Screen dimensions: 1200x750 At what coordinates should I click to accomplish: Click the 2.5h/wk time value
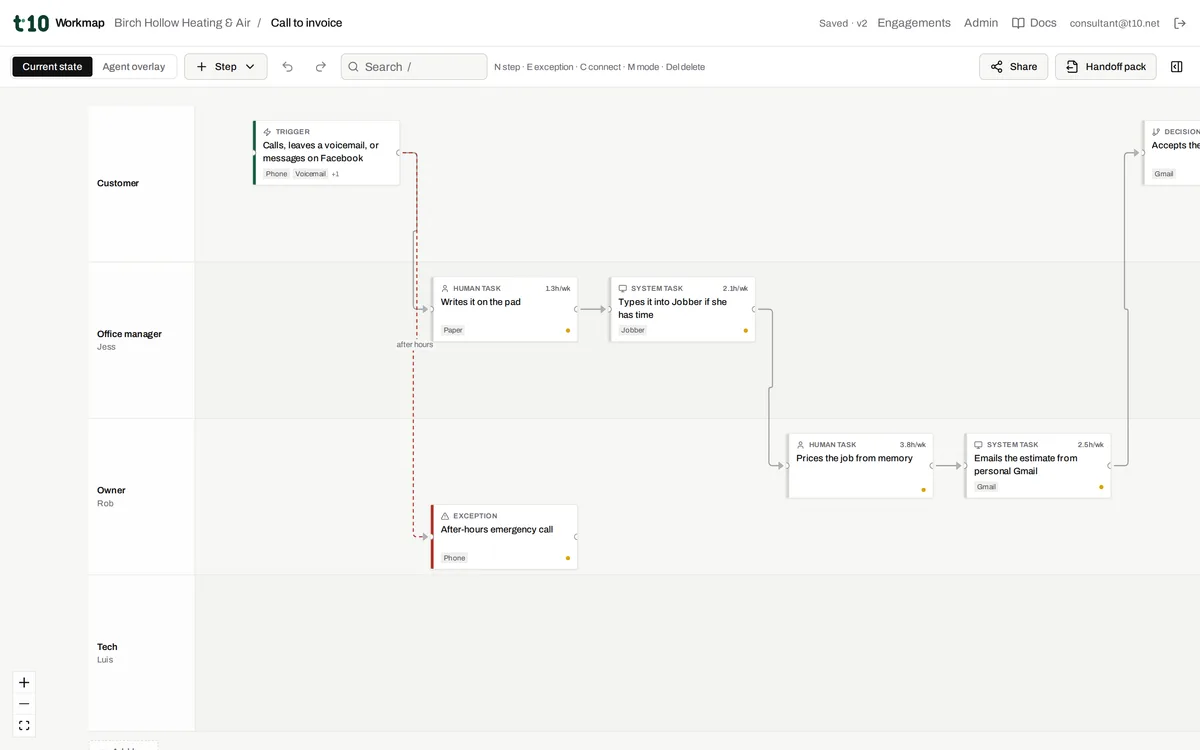(1091, 445)
